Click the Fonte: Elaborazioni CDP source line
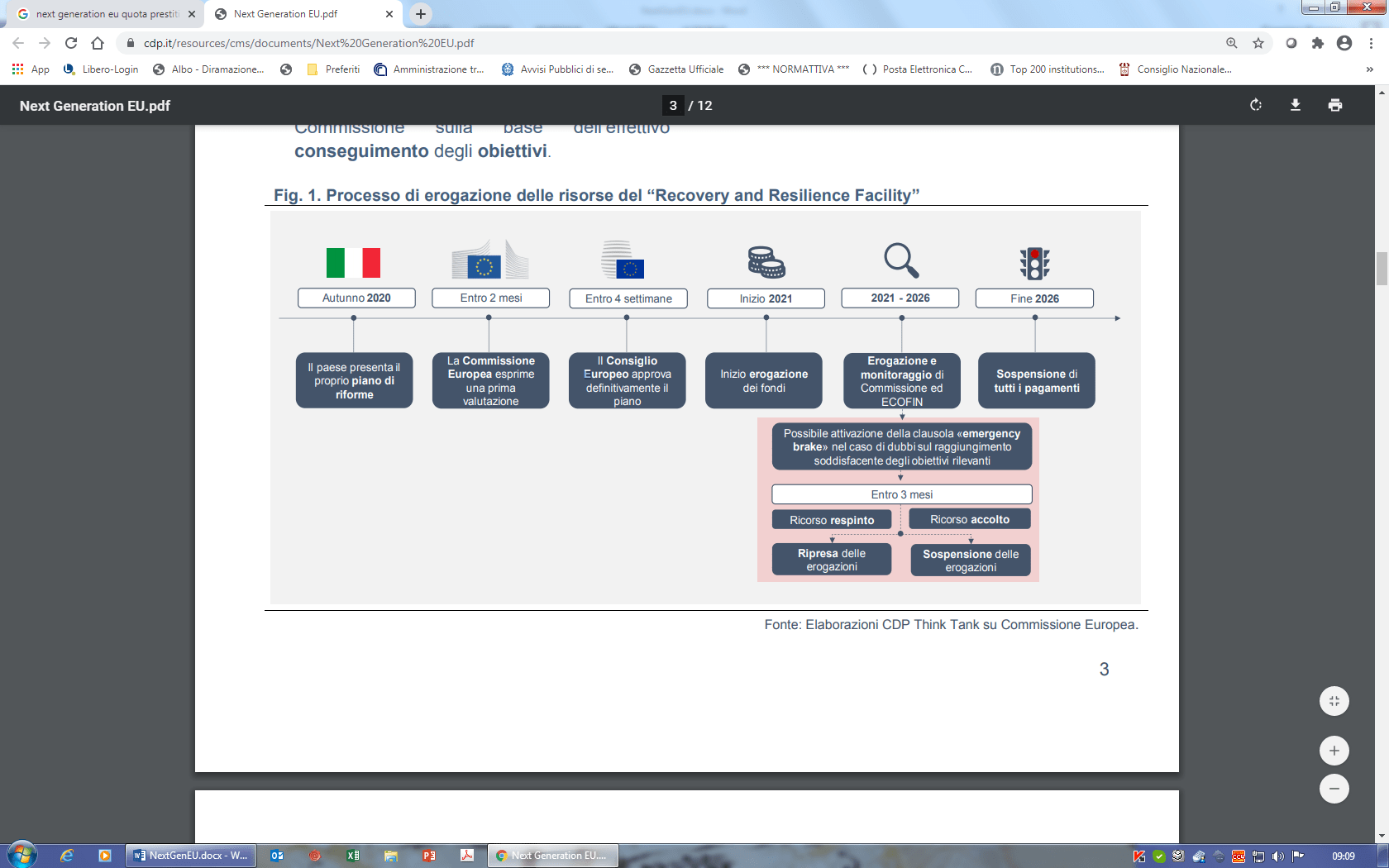1389x868 pixels. [951, 625]
